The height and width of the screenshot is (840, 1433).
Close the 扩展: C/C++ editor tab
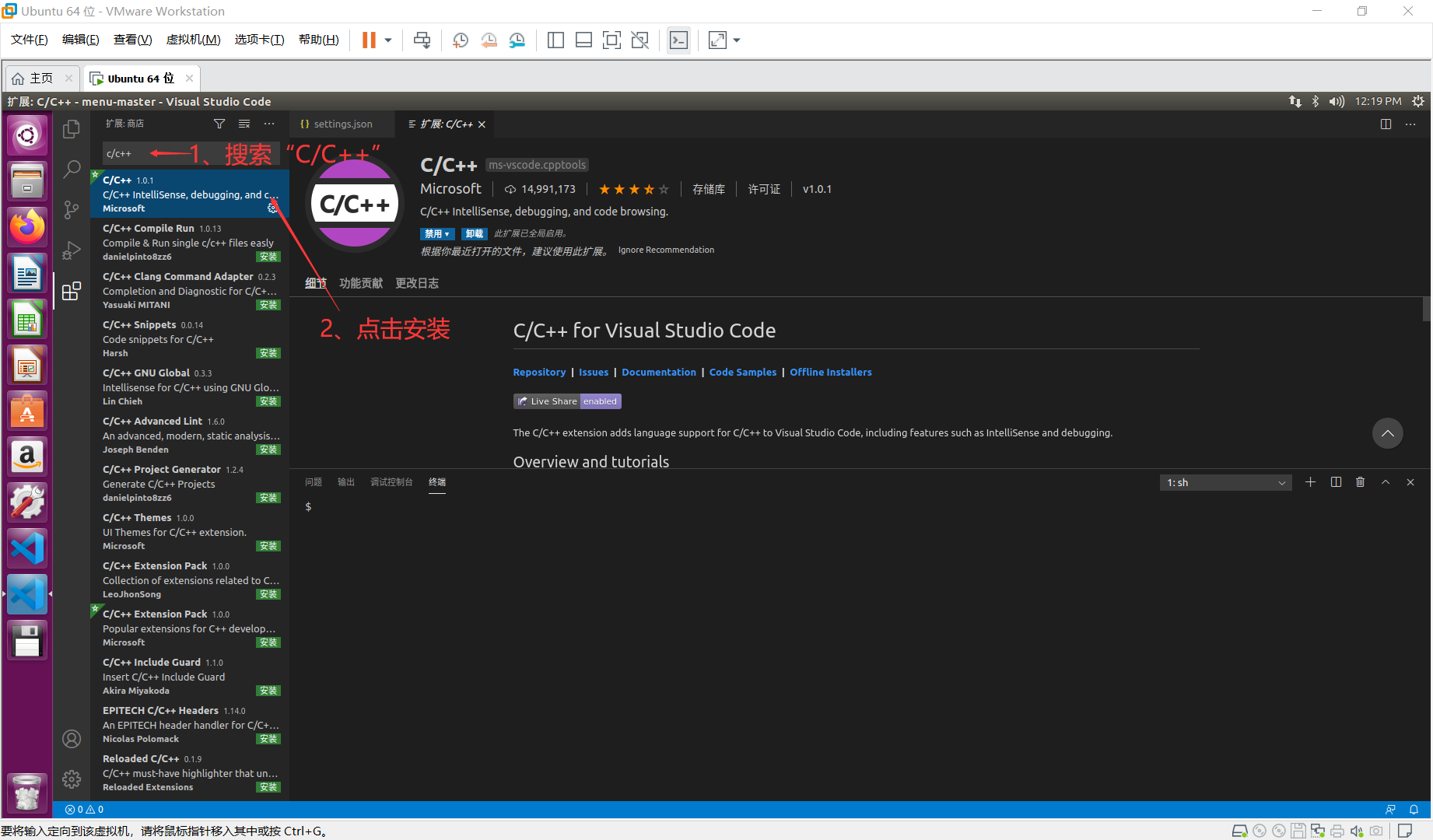pos(482,124)
